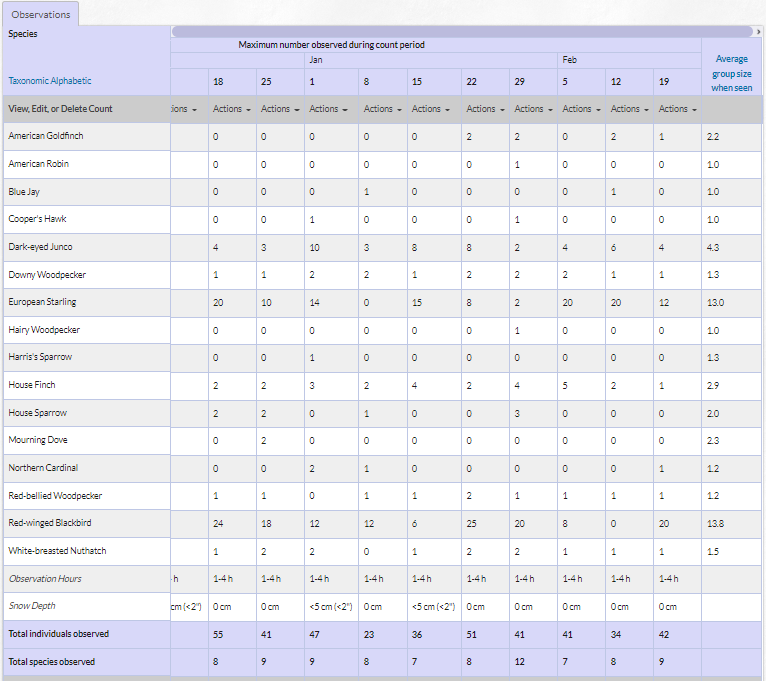Click European Starling count 15 on Jan 15
766x681 pixels.
pyautogui.click(x=416, y=303)
